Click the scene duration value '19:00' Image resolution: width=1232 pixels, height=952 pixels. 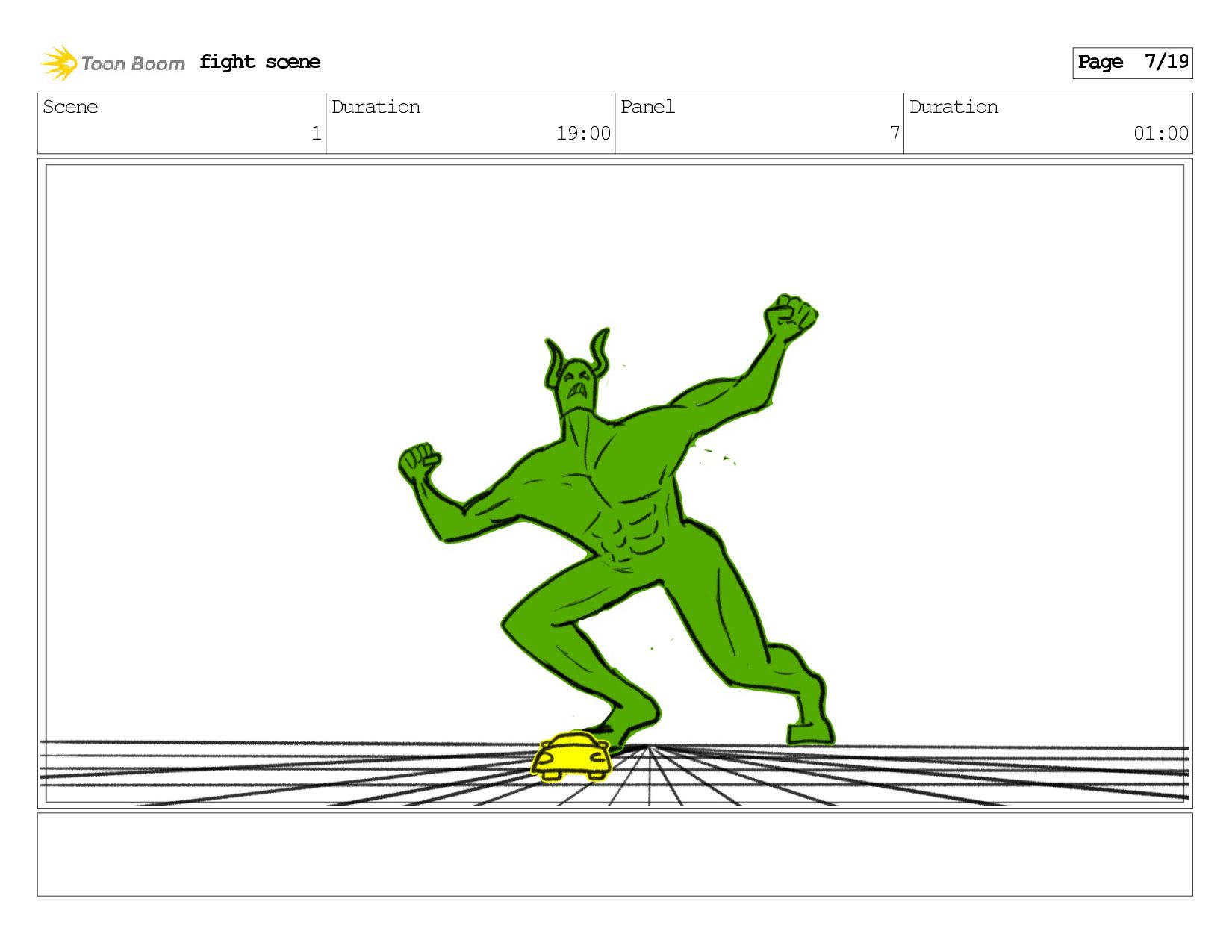[583, 134]
